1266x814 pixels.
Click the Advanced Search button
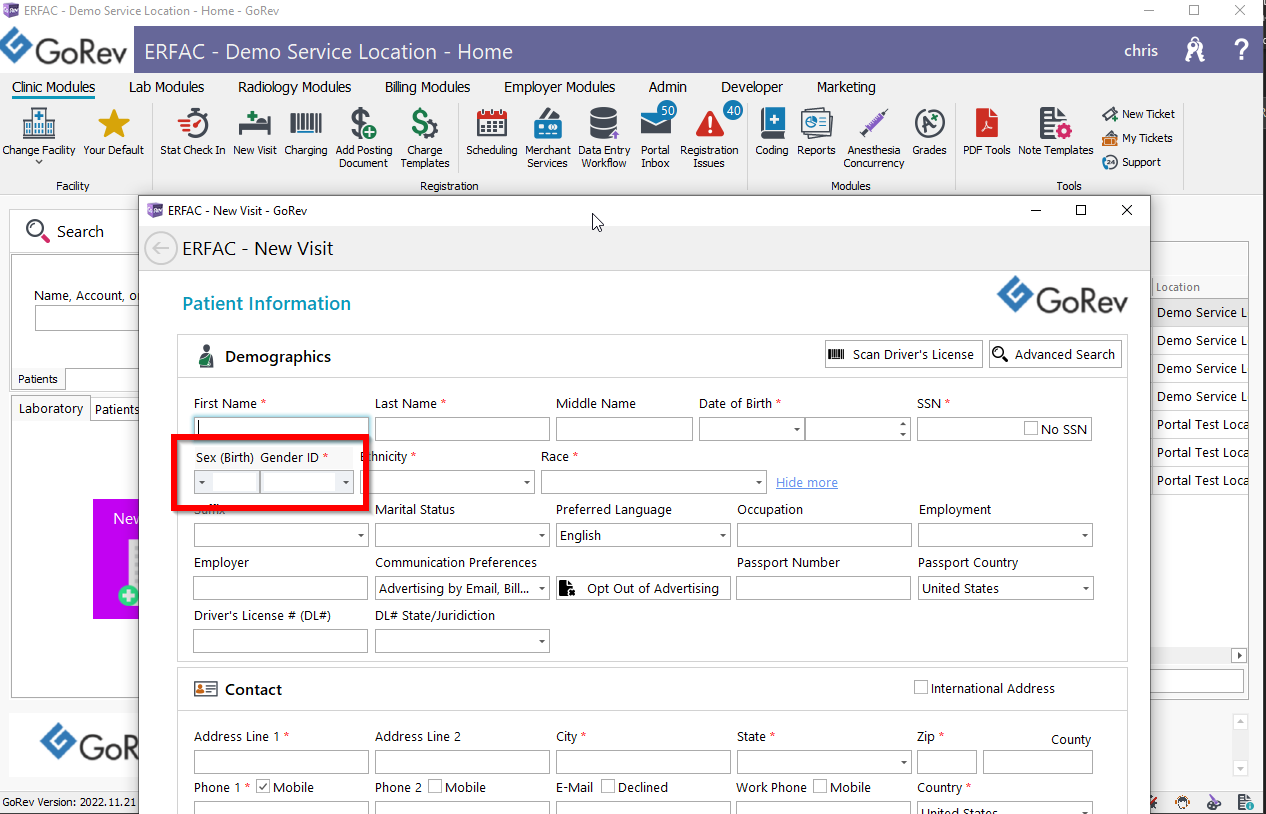point(1055,354)
